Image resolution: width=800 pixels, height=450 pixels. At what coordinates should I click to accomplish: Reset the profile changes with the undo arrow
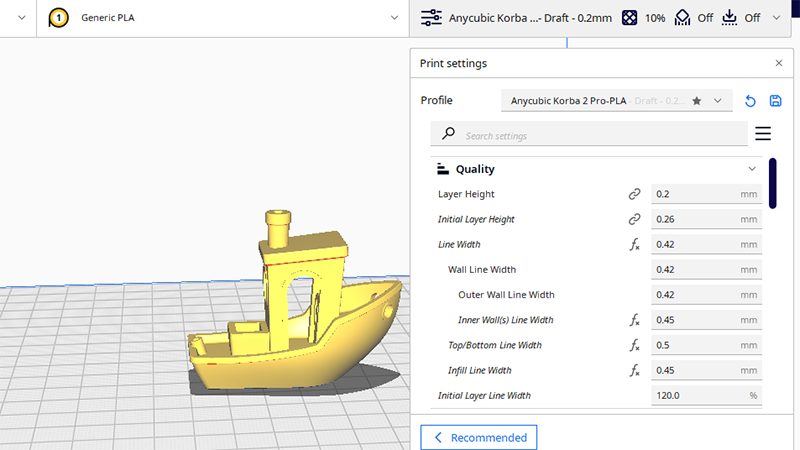pyautogui.click(x=750, y=101)
